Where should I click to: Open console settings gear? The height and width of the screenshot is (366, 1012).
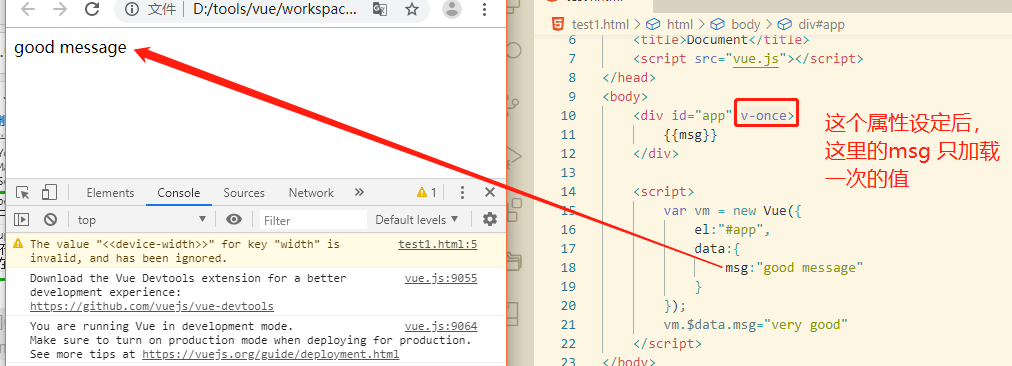point(491,219)
